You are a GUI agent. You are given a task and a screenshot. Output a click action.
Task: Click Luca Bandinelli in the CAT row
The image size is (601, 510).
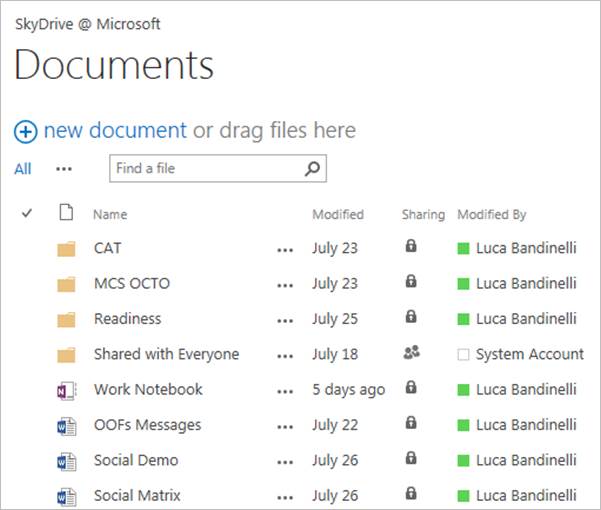pos(526,248)
